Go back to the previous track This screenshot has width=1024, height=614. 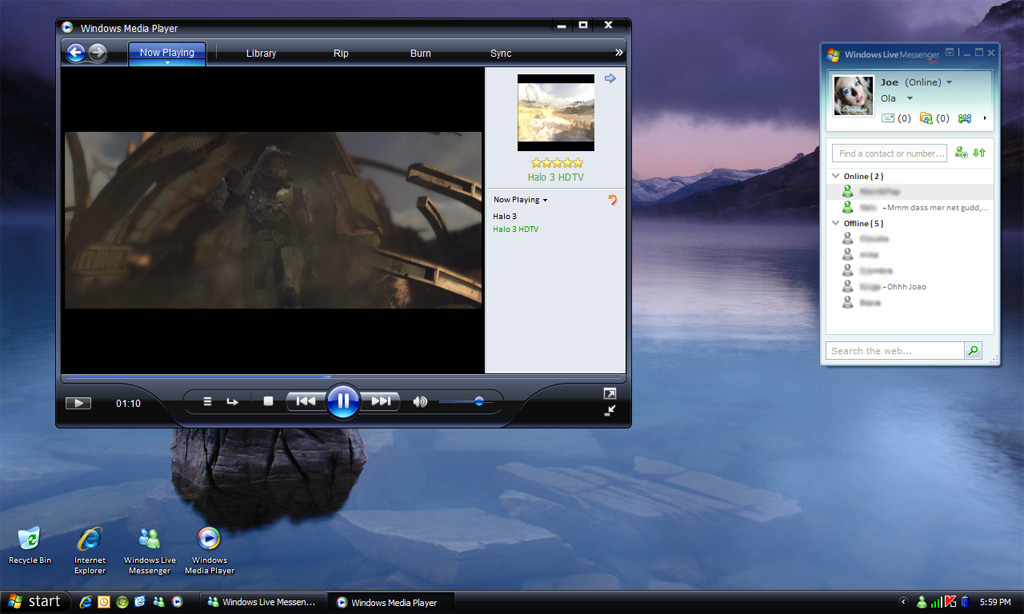[305, 401]
